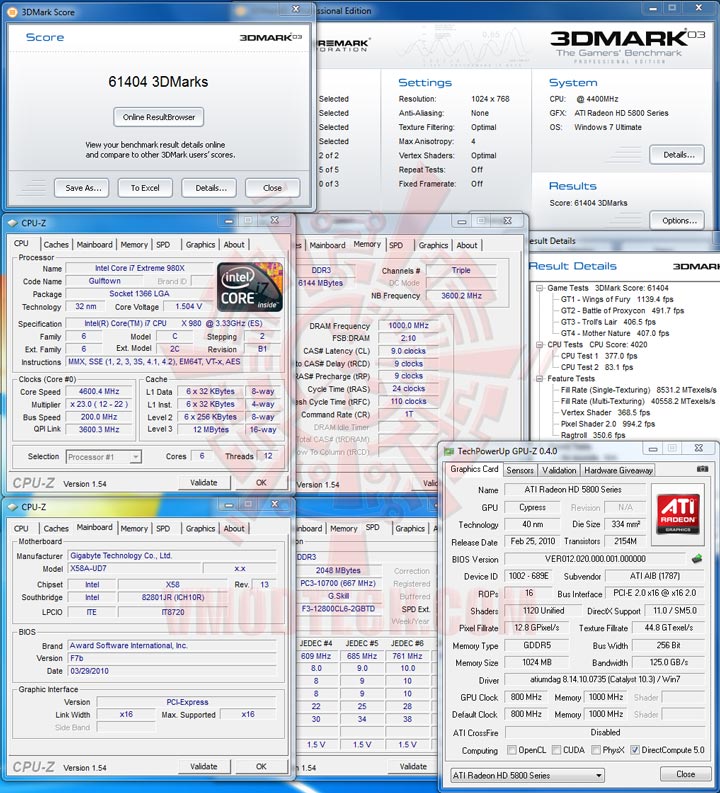Click Validate in the CPU-Z mainboard window
The width and height of the screenshot is (720, 793).
pyautogui.click(x=204, y=766)
